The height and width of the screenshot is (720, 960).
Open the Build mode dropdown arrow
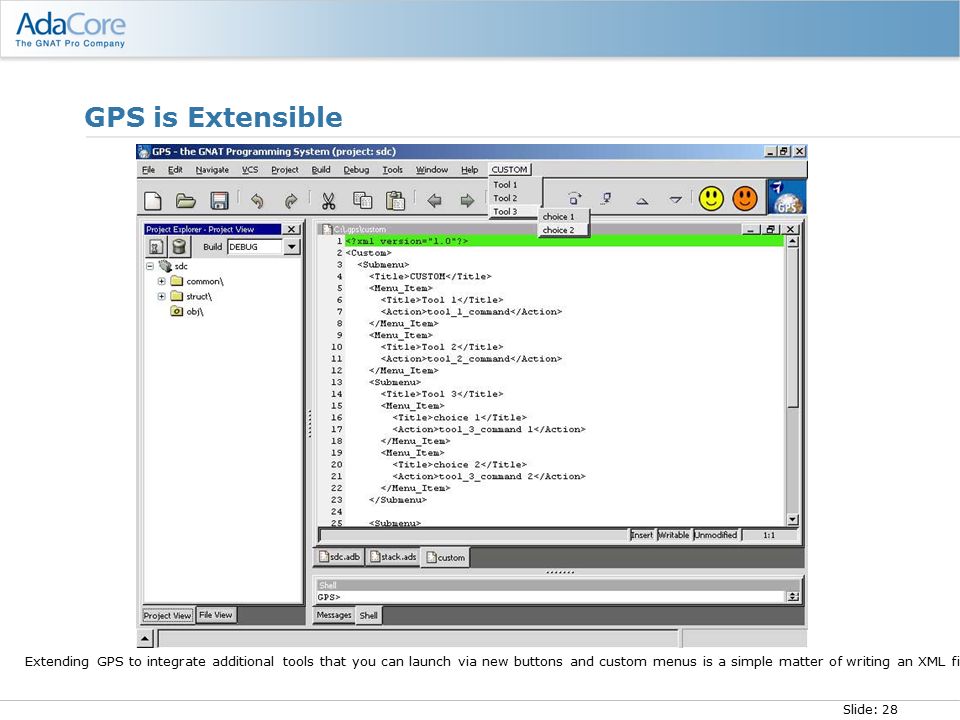tap(292, 247)
